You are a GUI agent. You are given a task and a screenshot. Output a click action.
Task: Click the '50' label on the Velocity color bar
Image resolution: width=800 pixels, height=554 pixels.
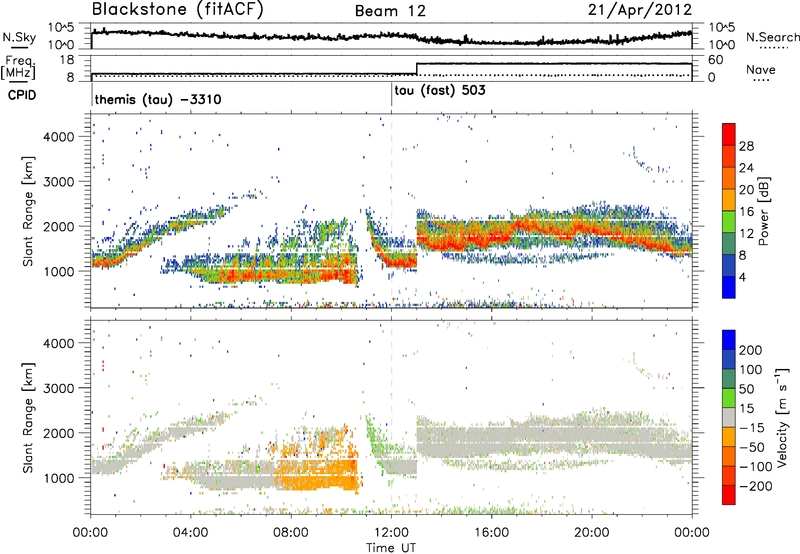(x=746, y=389)
